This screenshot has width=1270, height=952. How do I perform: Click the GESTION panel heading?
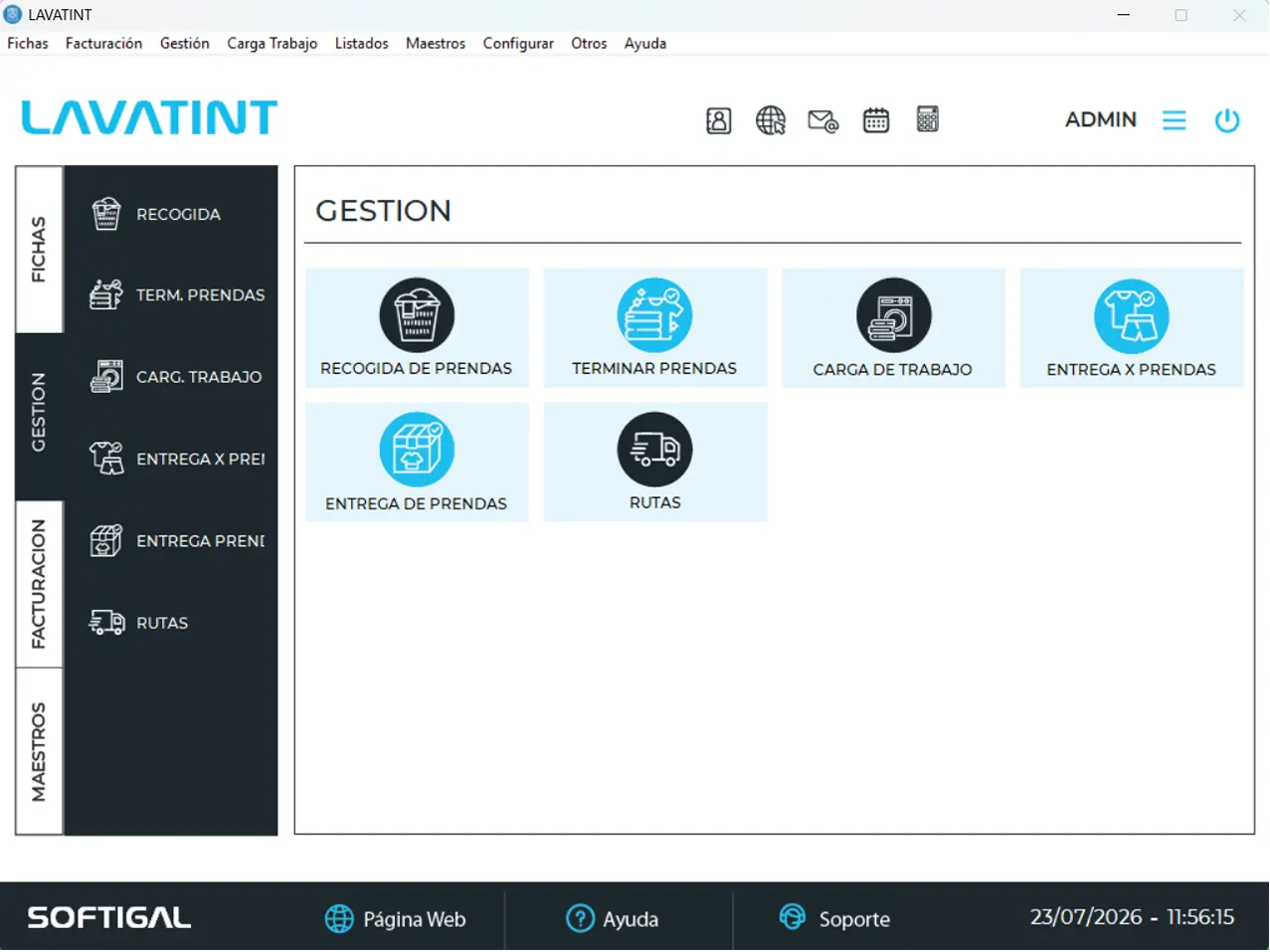coord(383,211)
